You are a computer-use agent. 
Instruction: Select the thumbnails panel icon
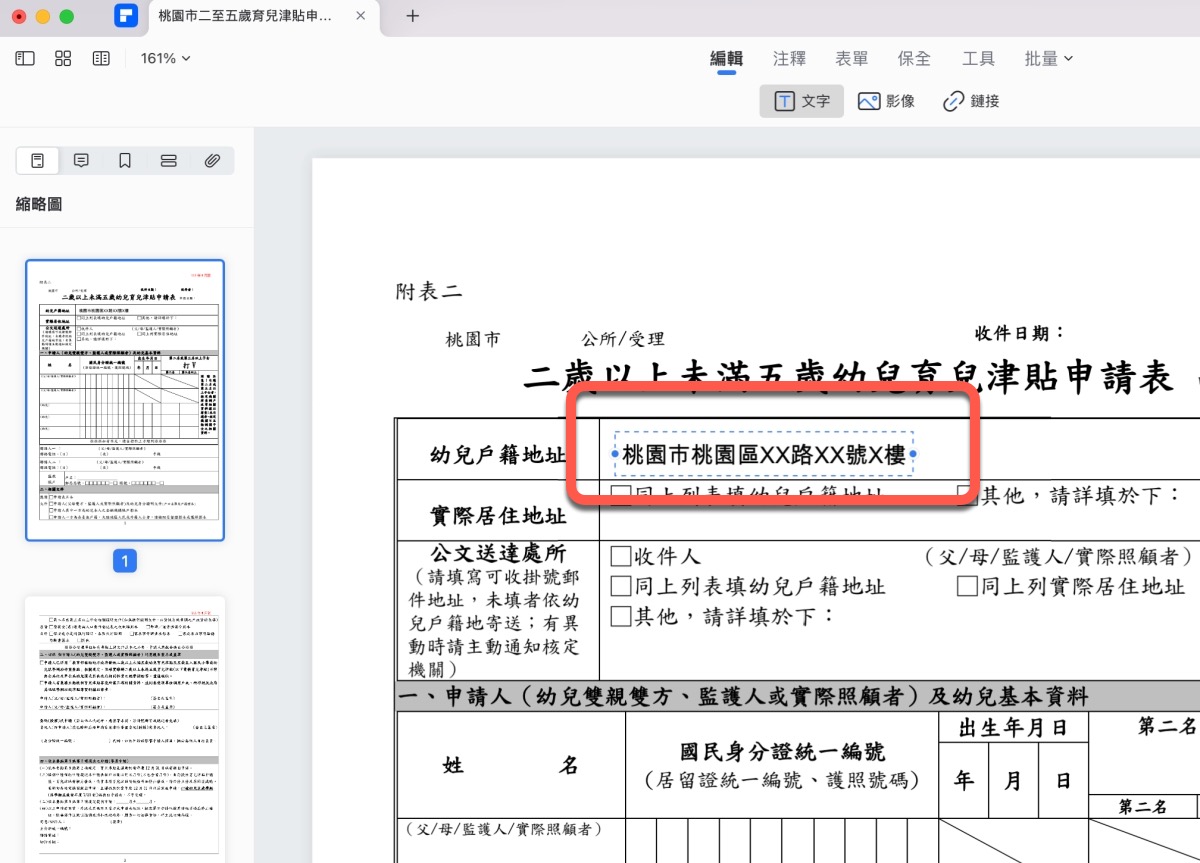(38, 161)
